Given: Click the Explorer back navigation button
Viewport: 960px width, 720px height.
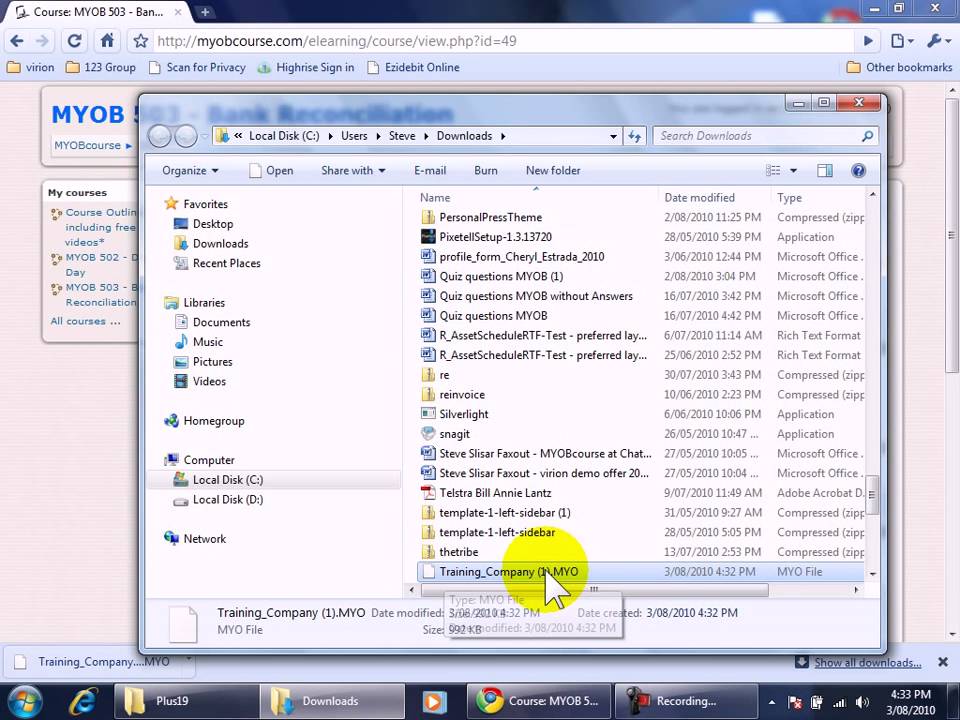Looking at the screenshot, I should [x=160, y=136].
